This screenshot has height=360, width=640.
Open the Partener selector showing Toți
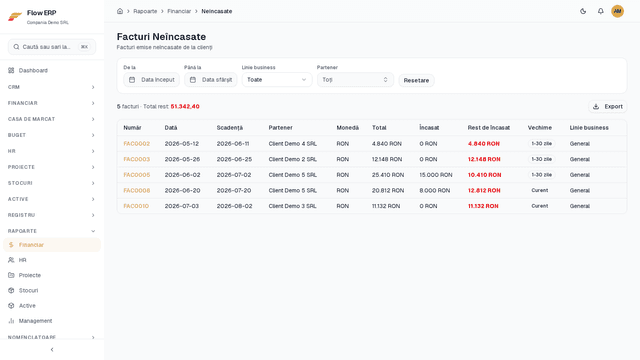pos(355,80)
